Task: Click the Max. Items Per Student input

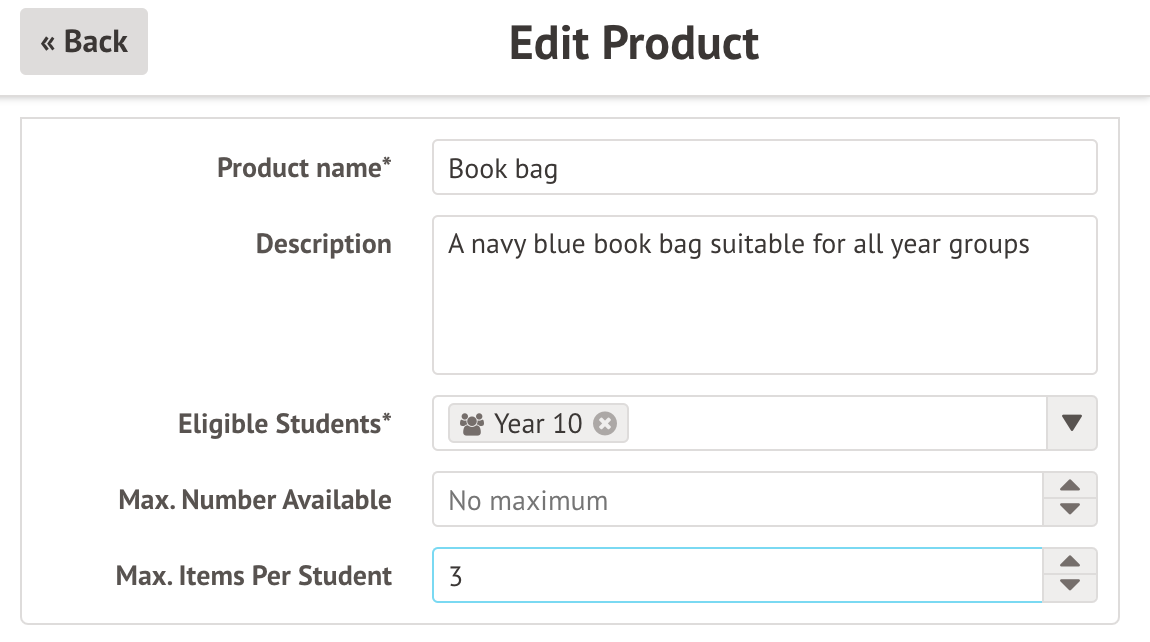Action: pyautogui.click(x=737, y=576)
